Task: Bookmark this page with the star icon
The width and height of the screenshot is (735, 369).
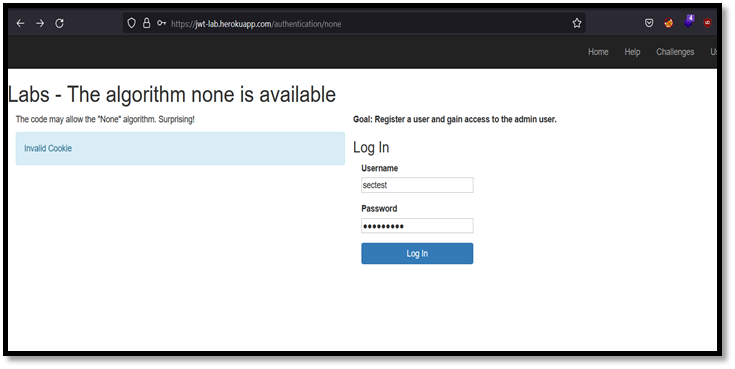Action: click(x=577, y=23)
